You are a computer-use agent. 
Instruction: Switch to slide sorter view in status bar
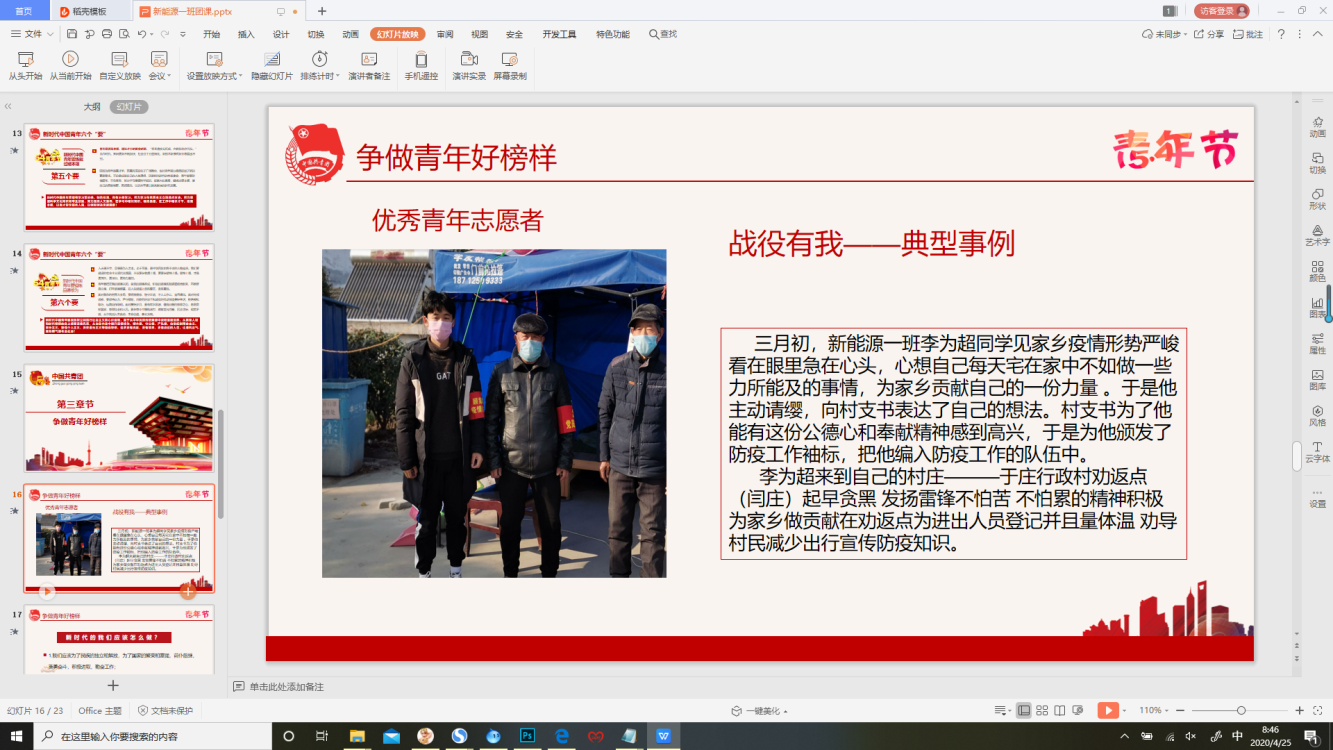(1042, 710)
